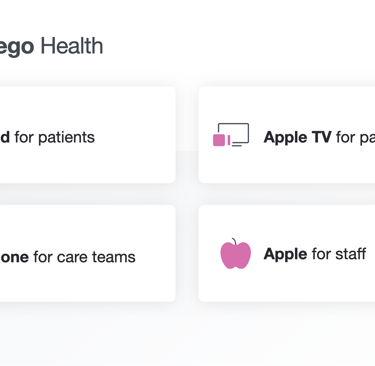Click the bold 'Apple' label for staff
The image size is (375, 366).
(285, 254)
